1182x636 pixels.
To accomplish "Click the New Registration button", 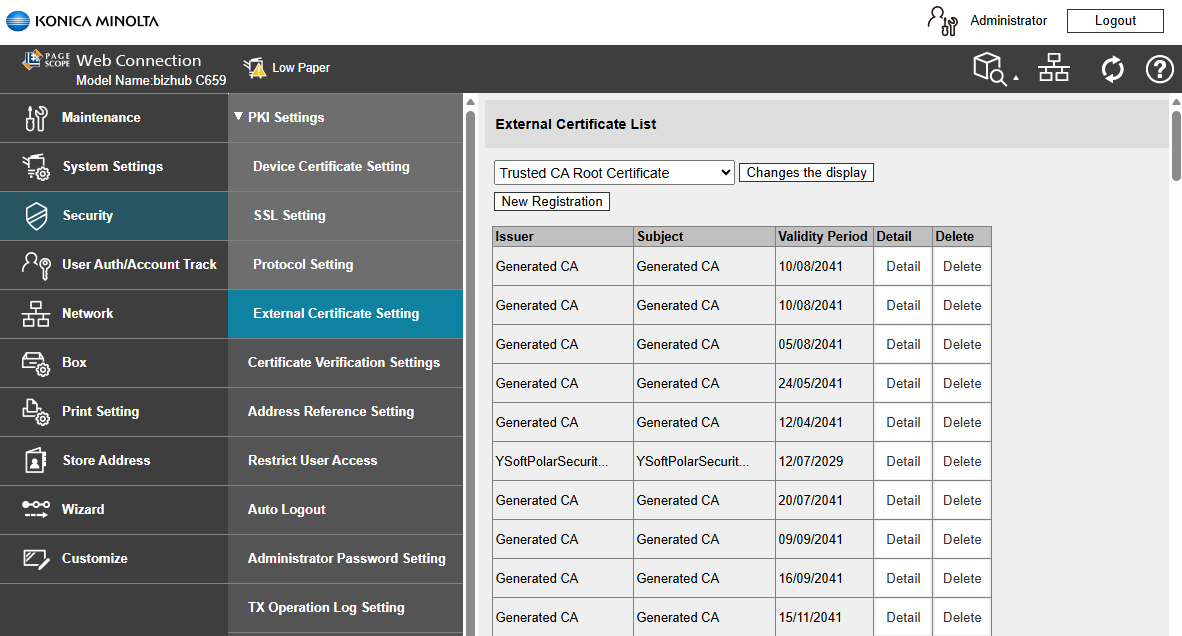I will 552,201.
